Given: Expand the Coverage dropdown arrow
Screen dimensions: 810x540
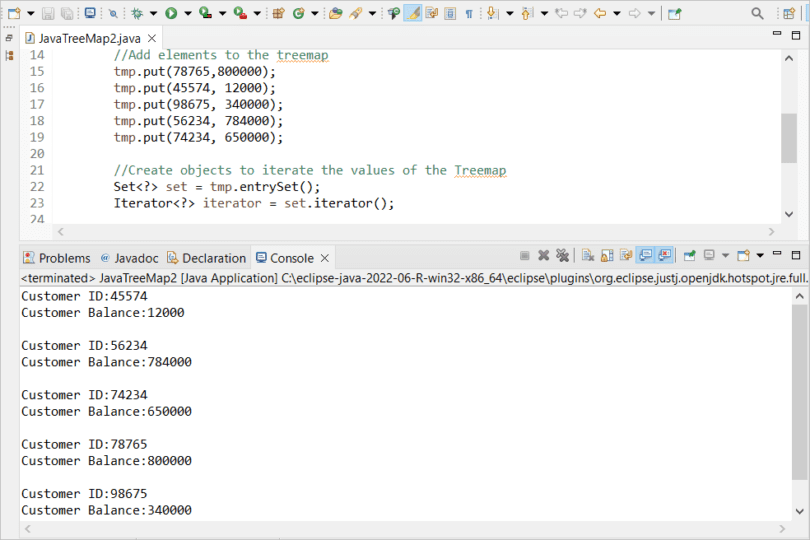Looking at the screenshot, I should click(x=222, y=13).
